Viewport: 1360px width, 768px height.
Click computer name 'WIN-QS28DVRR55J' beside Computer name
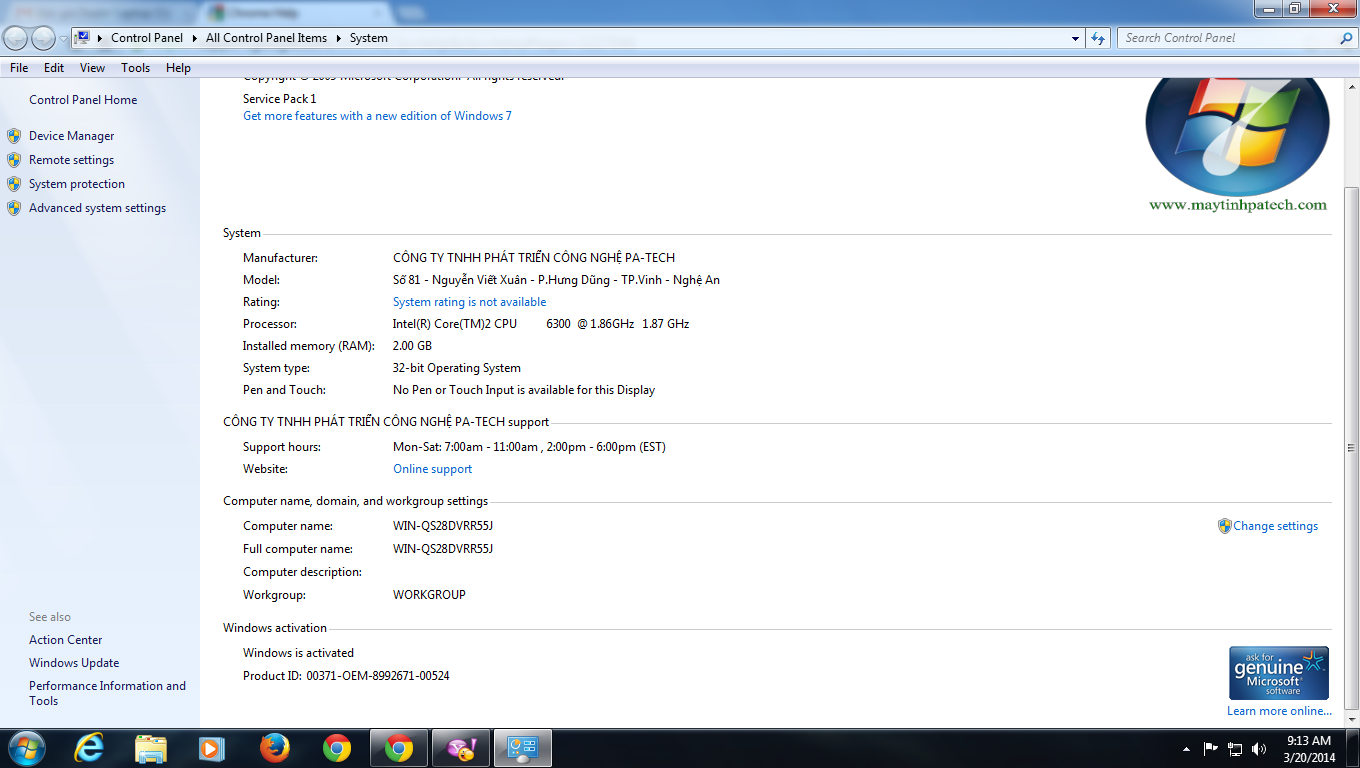pos(443,526)
